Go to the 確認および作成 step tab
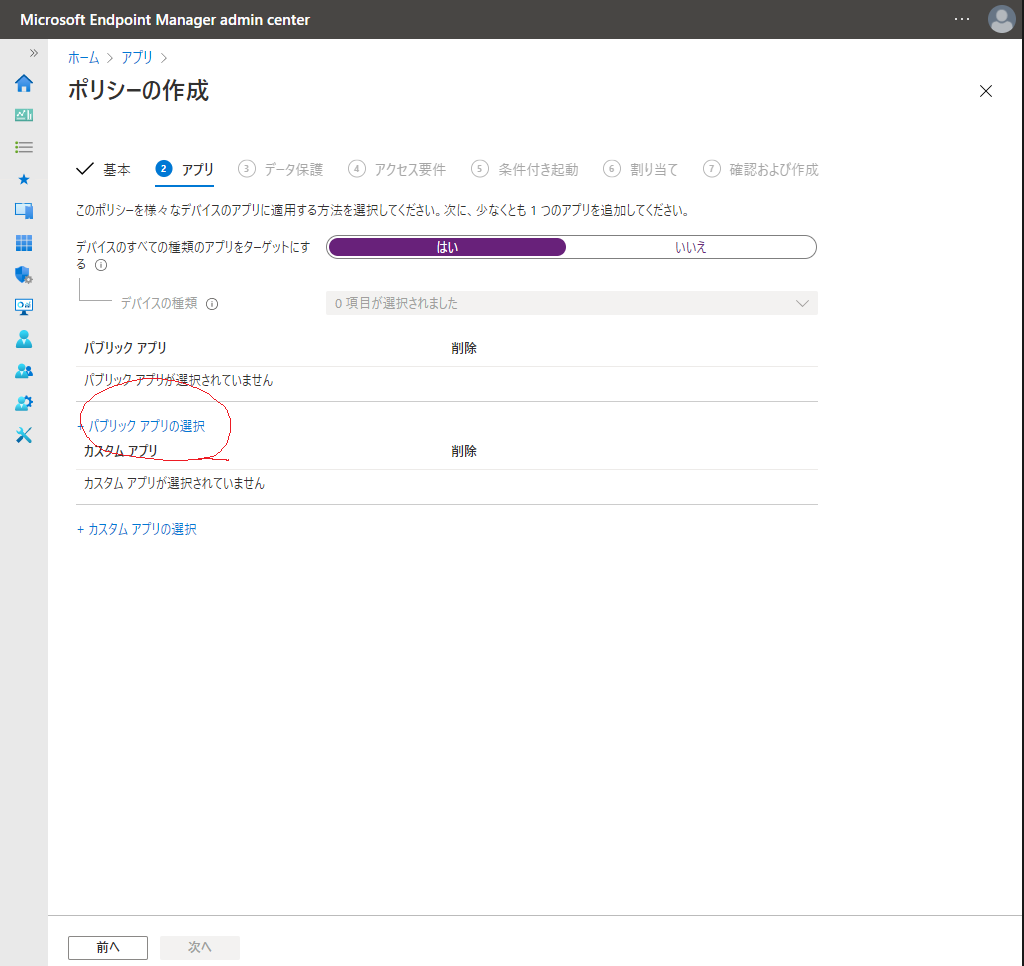 pyautogui.click(x=761, y=170)
